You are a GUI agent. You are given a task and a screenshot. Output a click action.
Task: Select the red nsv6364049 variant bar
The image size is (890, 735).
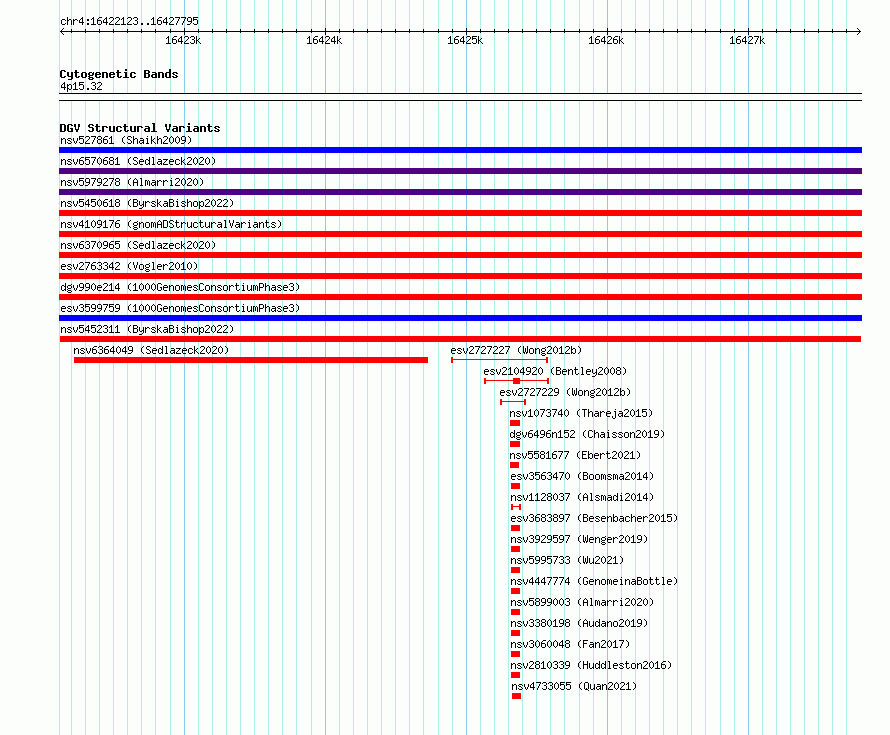click(251, 360)
